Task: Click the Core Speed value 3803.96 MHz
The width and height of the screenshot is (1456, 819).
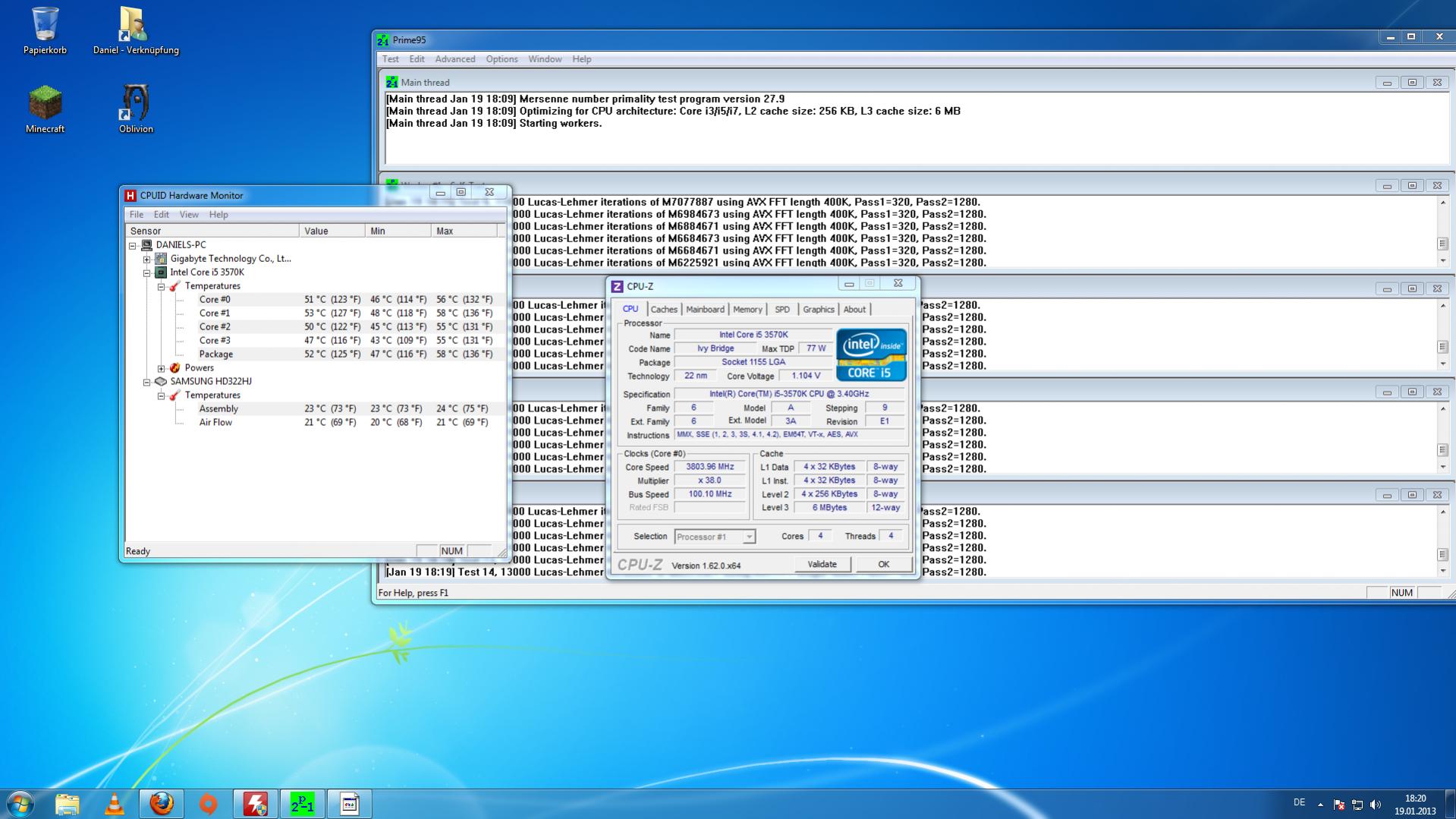Action: click(709, 467)
